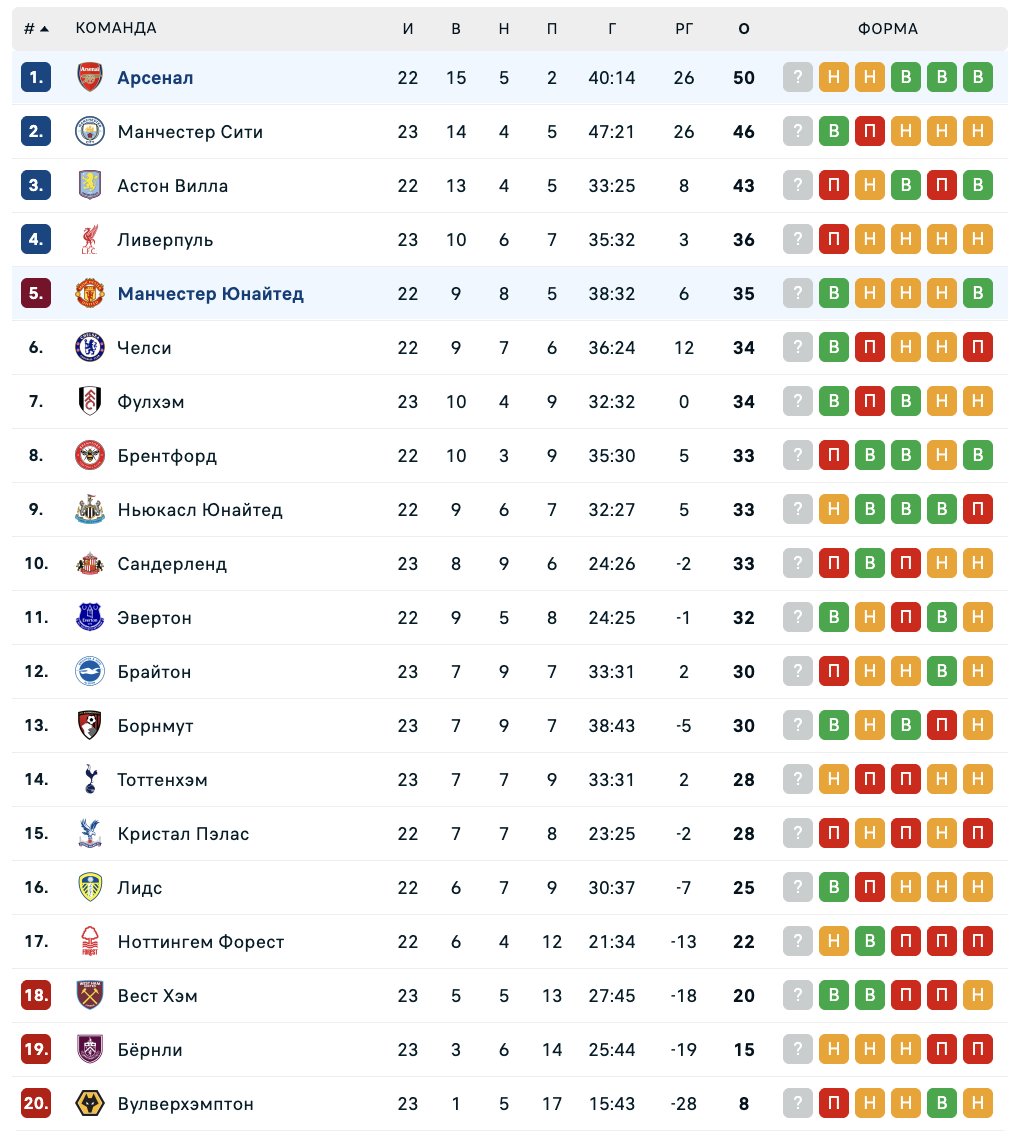Click the Chelsea club crest icon
The height and width of the screenshot is (1134, 1018).
click(90, 347)
